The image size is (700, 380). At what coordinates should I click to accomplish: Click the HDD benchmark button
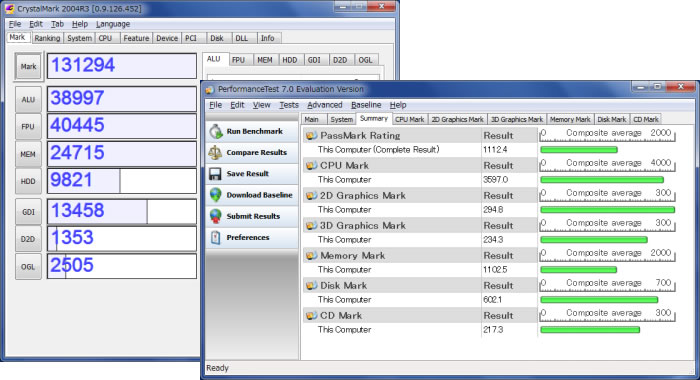pos(28,181)
